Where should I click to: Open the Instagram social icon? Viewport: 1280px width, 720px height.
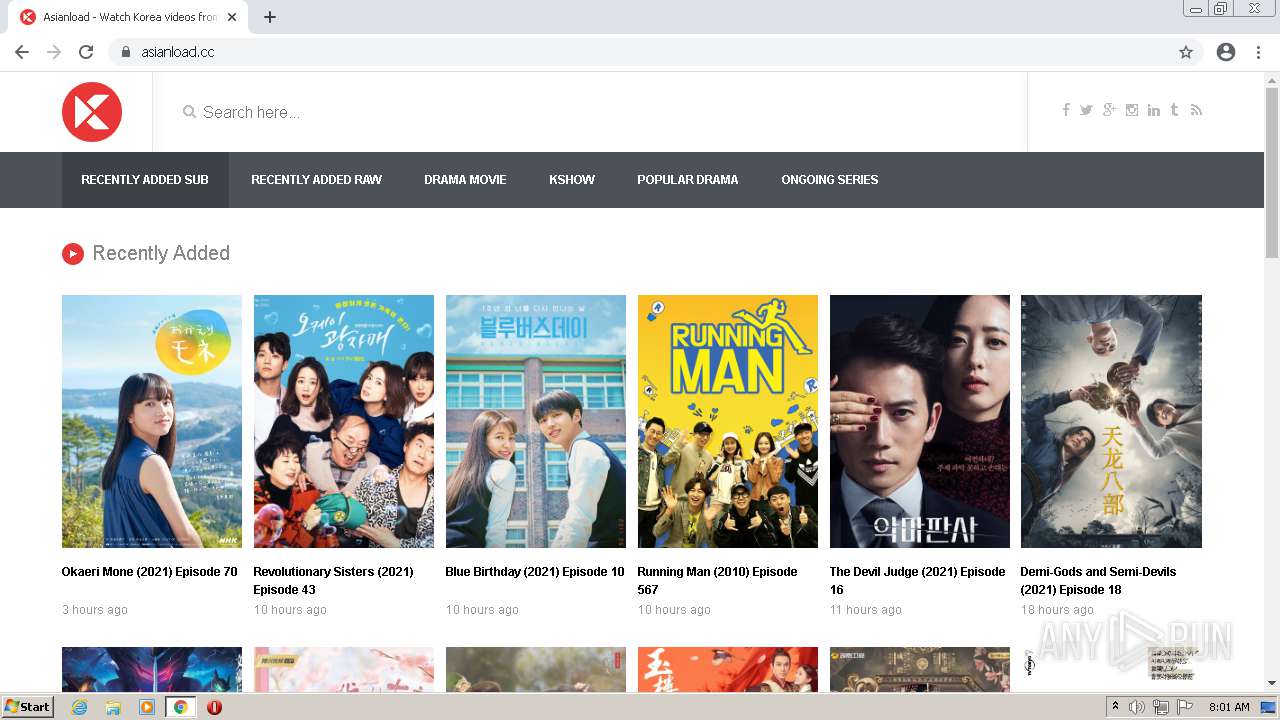click(1132, 110)
